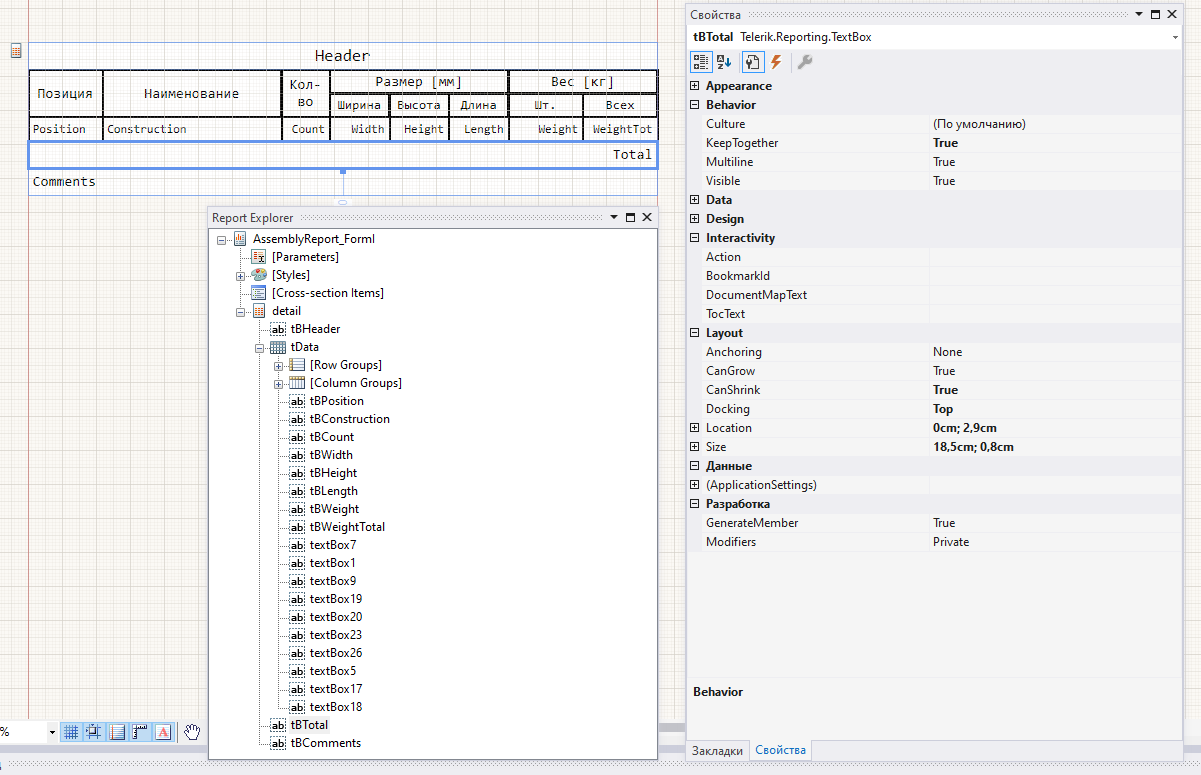Open the tBTotal object selector dropdown
The height and width of the screenshot is (775, 1201).
point(1174,37)
